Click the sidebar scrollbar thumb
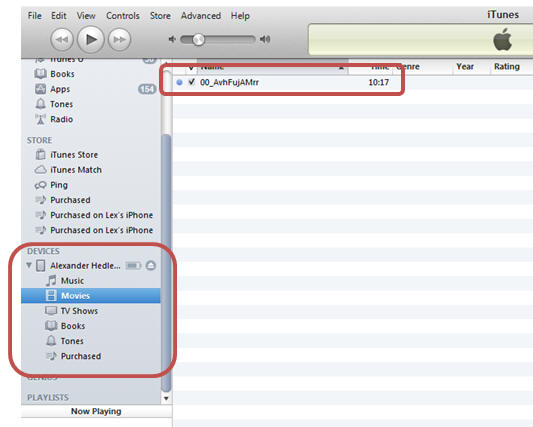Screen dimensions: 533x427 [x=166, y=263]
